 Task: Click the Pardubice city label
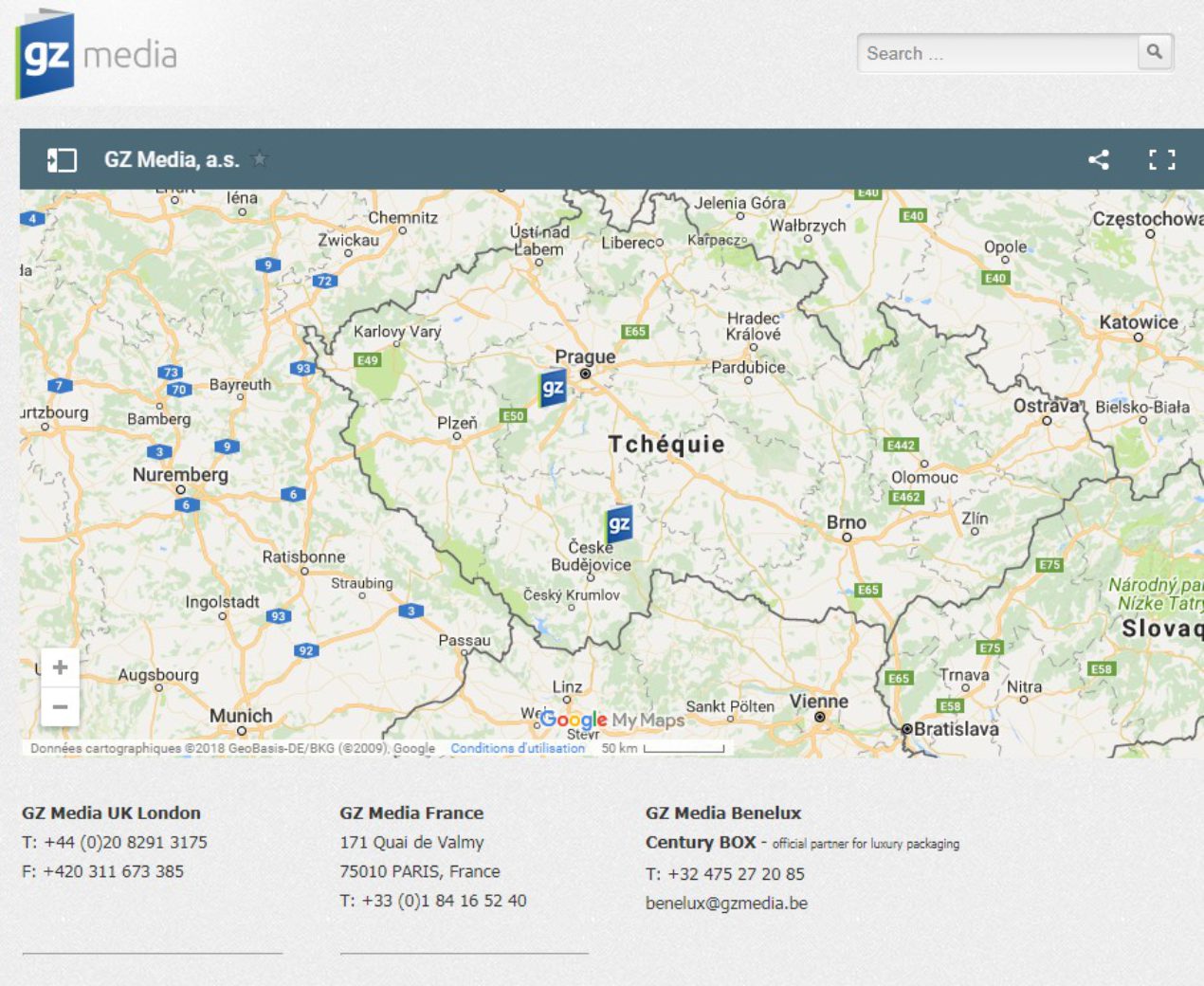pyautogui.click(x=748, y=367)
